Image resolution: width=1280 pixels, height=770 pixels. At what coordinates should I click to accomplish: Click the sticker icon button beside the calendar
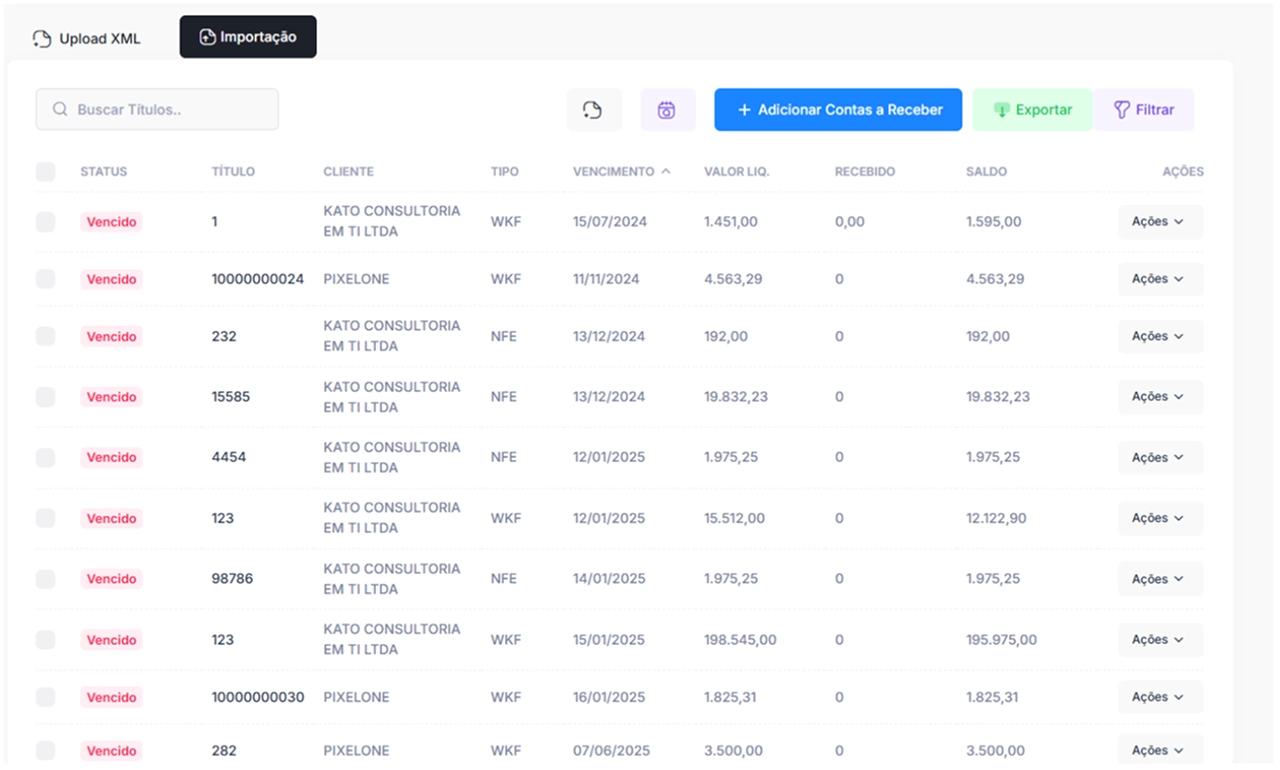click(593, 110)
